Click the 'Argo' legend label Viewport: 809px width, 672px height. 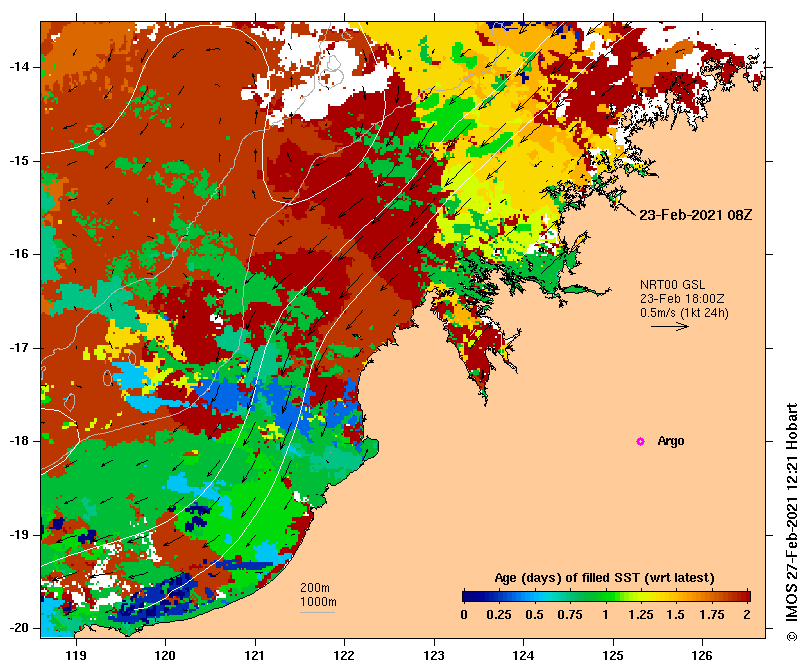671,441
